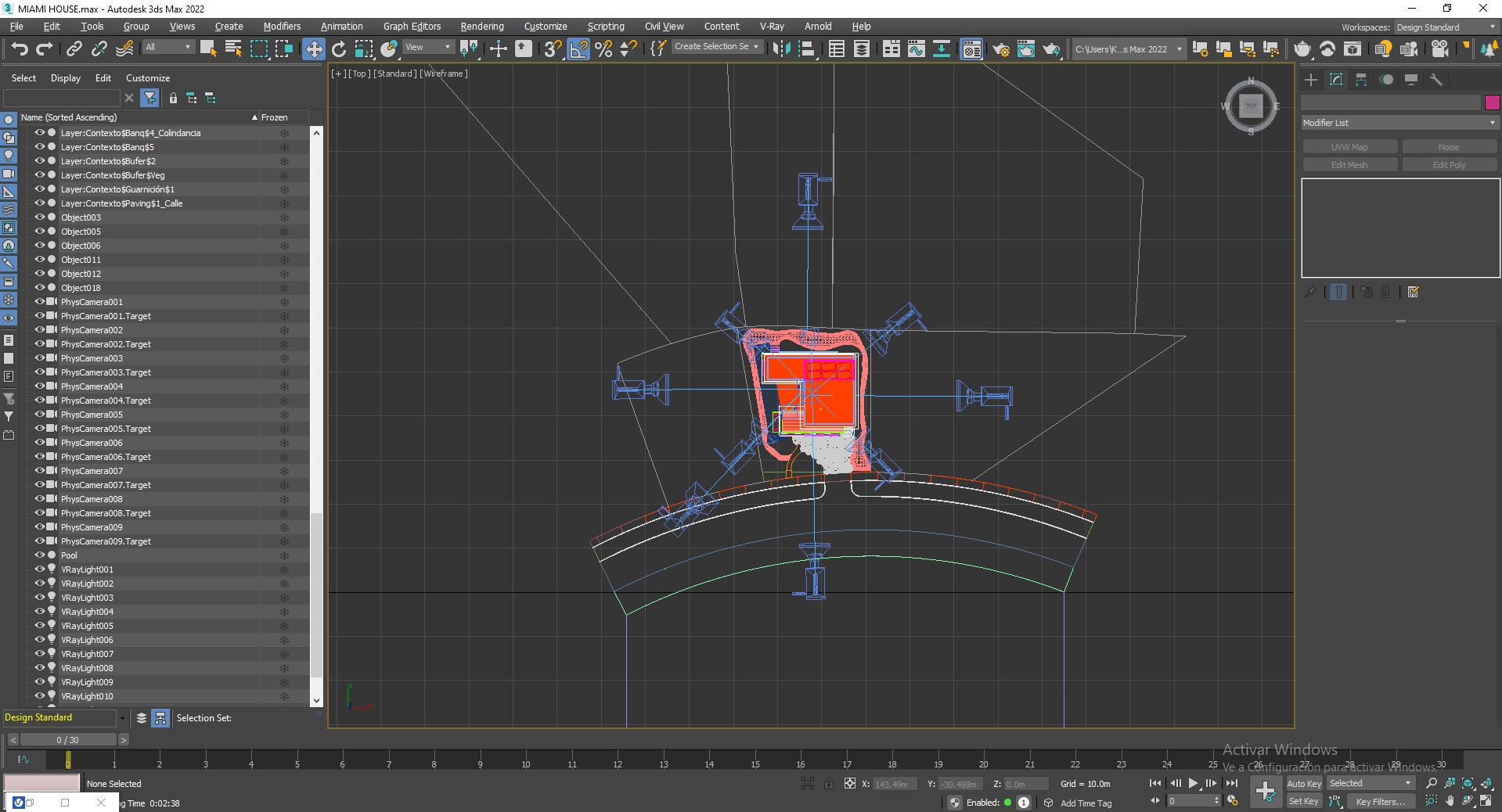
Task: Click the Play Animation button
Action: pyautogui.click(x=1194, y=783)
